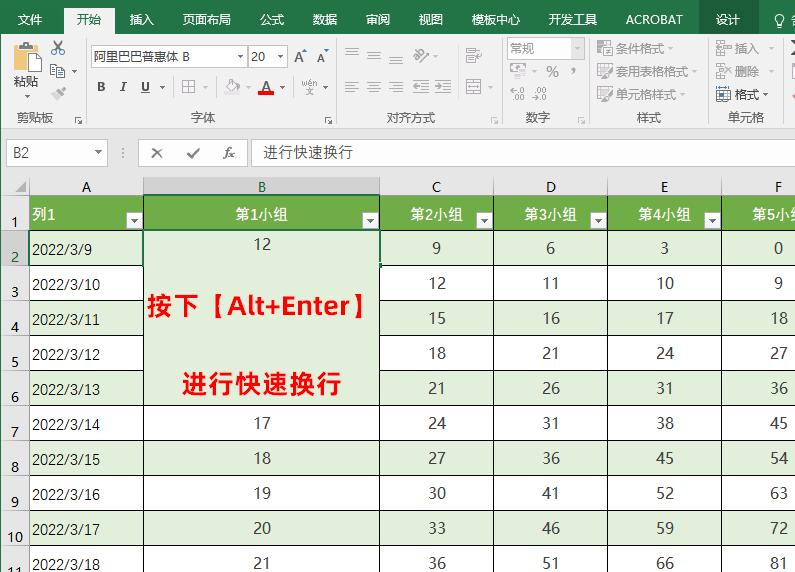Confirm formula entry with the checkmark icon
Viewport: 795px width, 572px height.
(193, 153)
